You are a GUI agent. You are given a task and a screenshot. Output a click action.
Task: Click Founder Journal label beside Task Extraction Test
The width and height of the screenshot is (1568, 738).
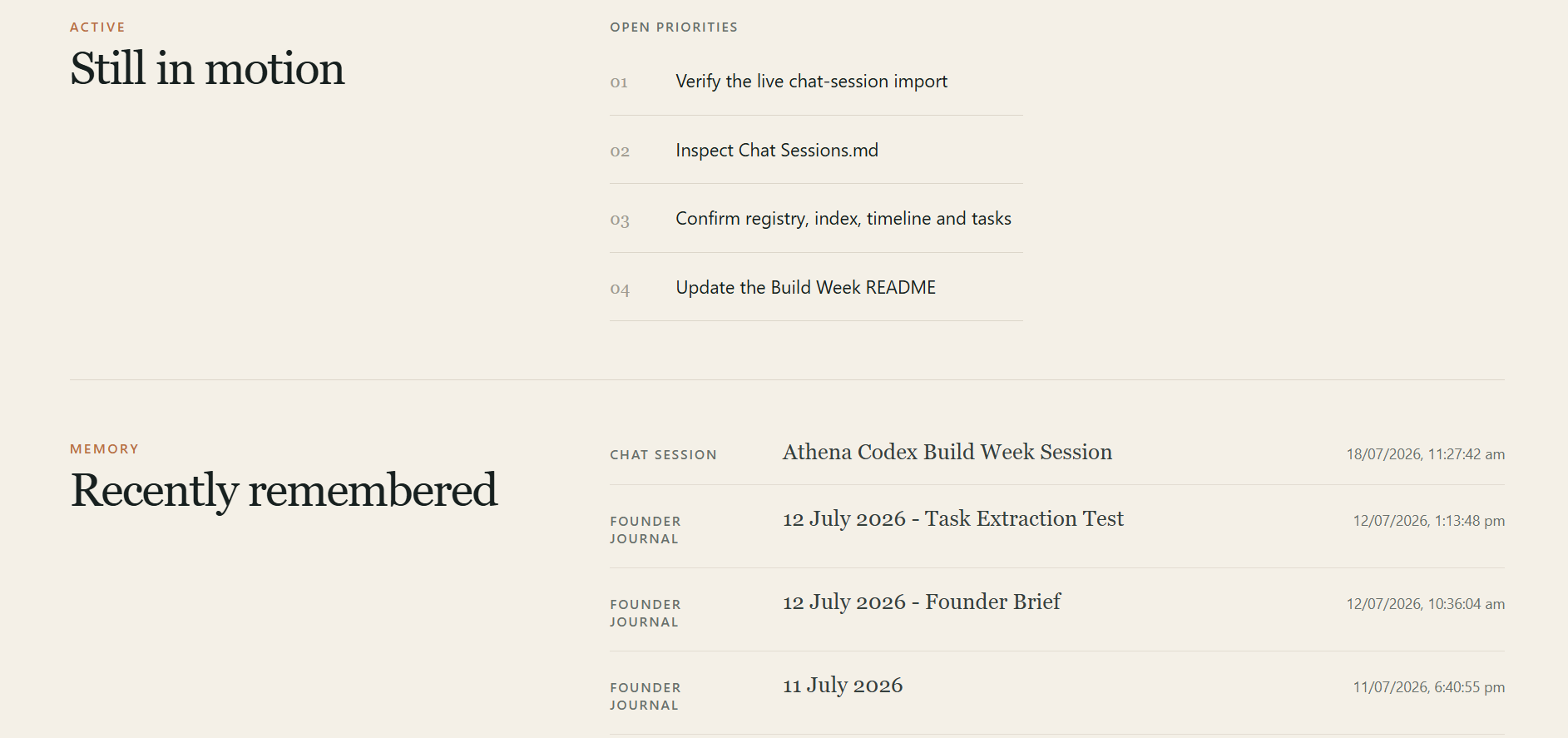pyautogui.click(x=646, y=530)
